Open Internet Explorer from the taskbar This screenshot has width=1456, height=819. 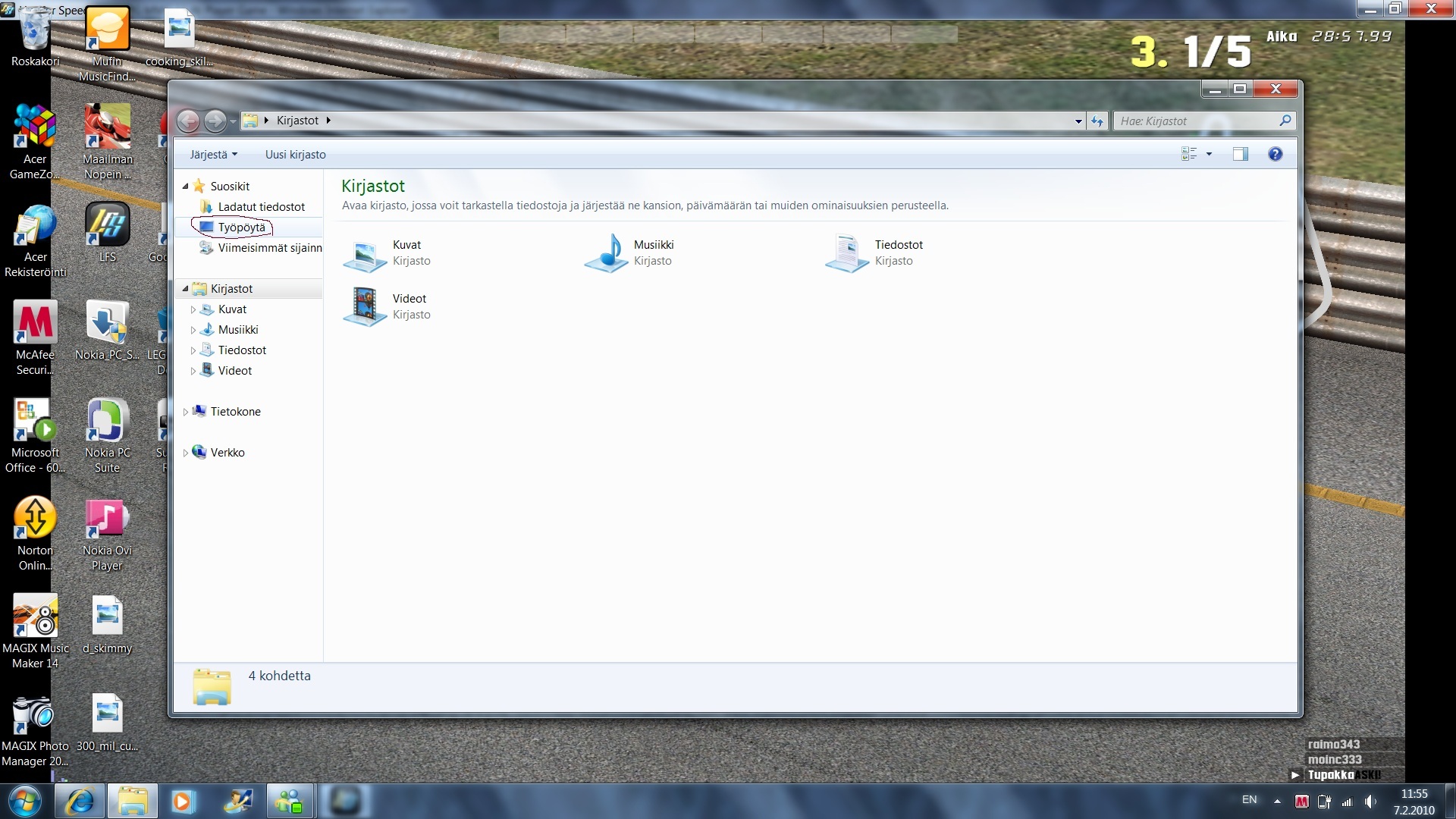coord(80,802)
